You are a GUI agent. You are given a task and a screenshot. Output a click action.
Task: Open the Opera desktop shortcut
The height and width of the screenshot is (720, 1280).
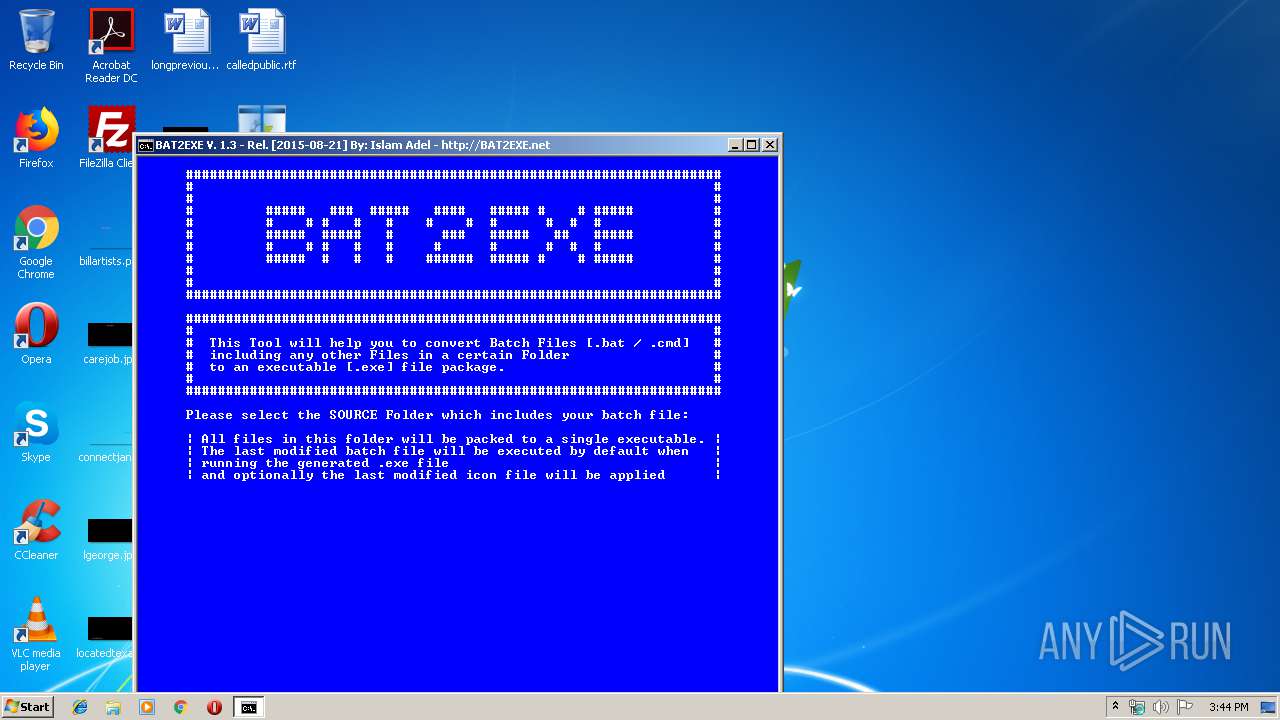coord(36,334)
